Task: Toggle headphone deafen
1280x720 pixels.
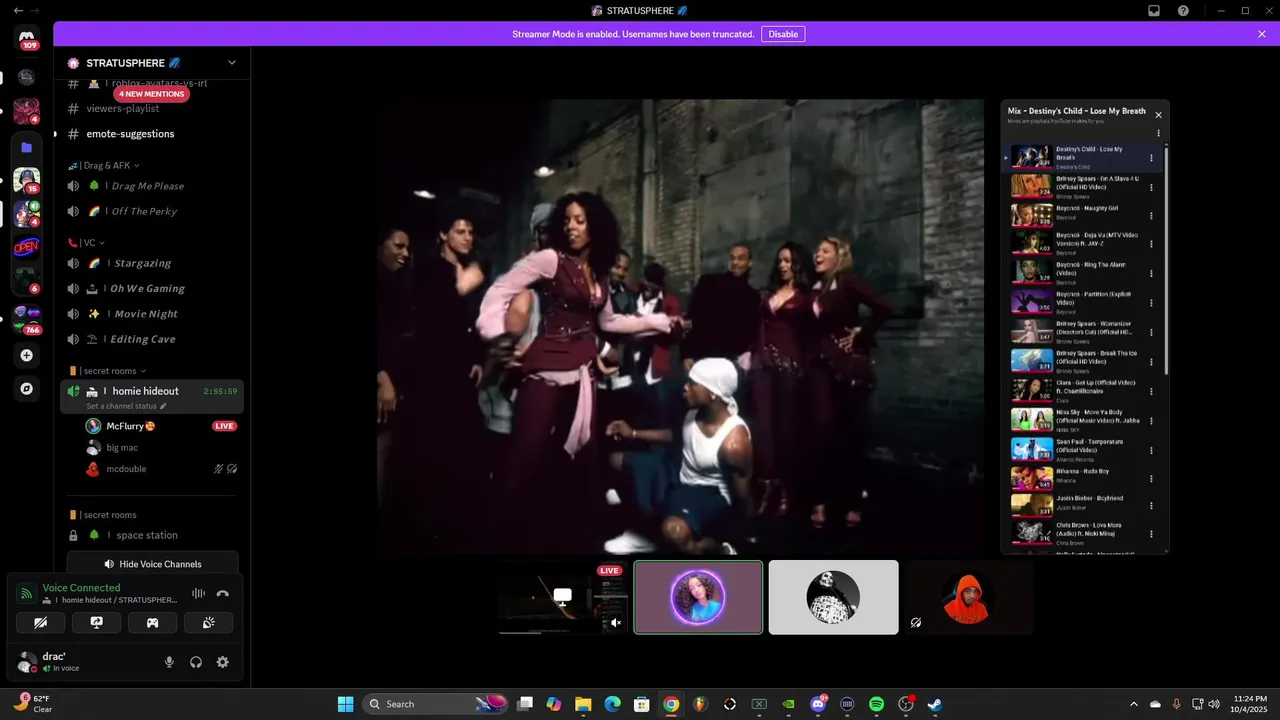Action: 196,662
